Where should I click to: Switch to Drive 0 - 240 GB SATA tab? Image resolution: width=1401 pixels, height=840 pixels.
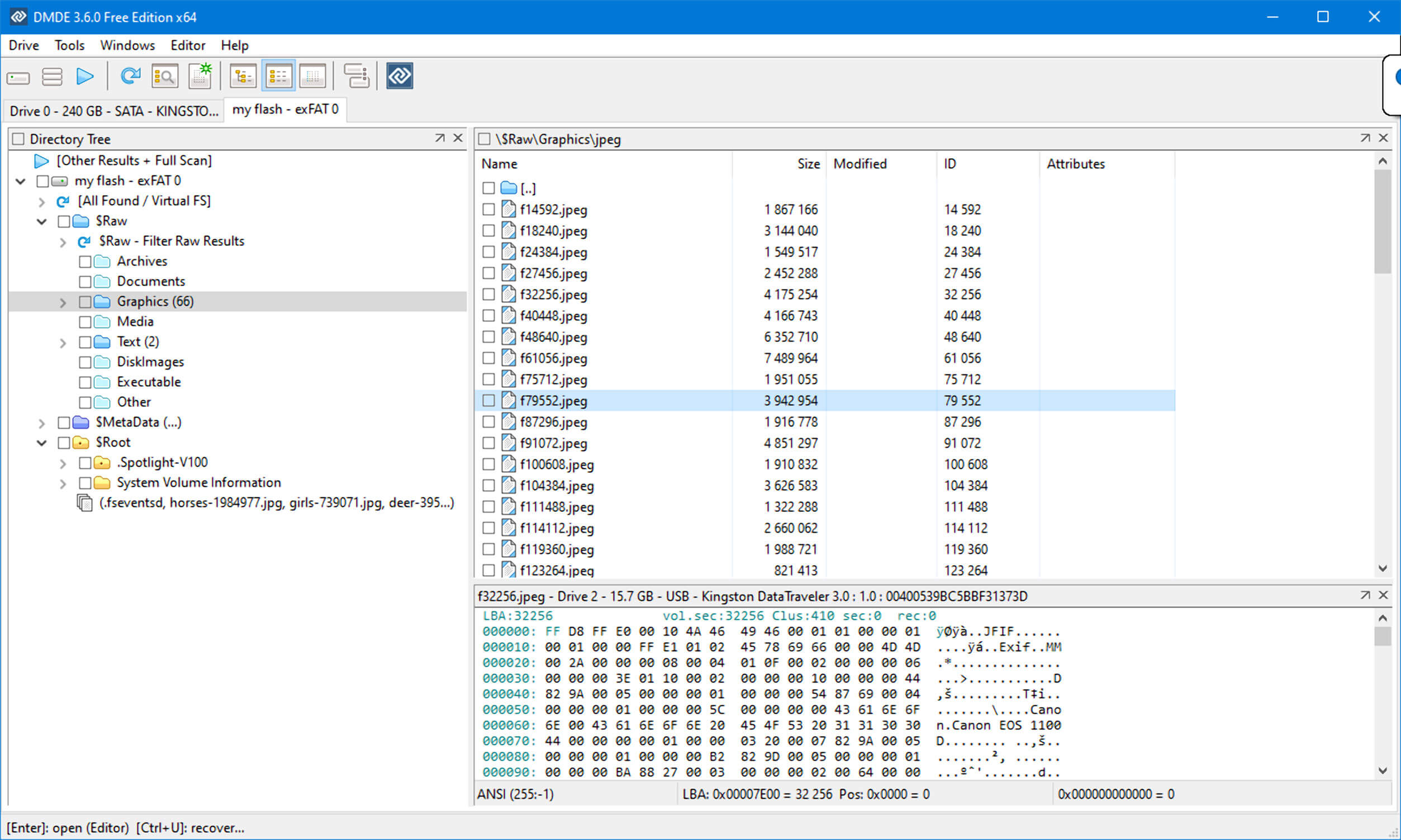tap(114, 111)
